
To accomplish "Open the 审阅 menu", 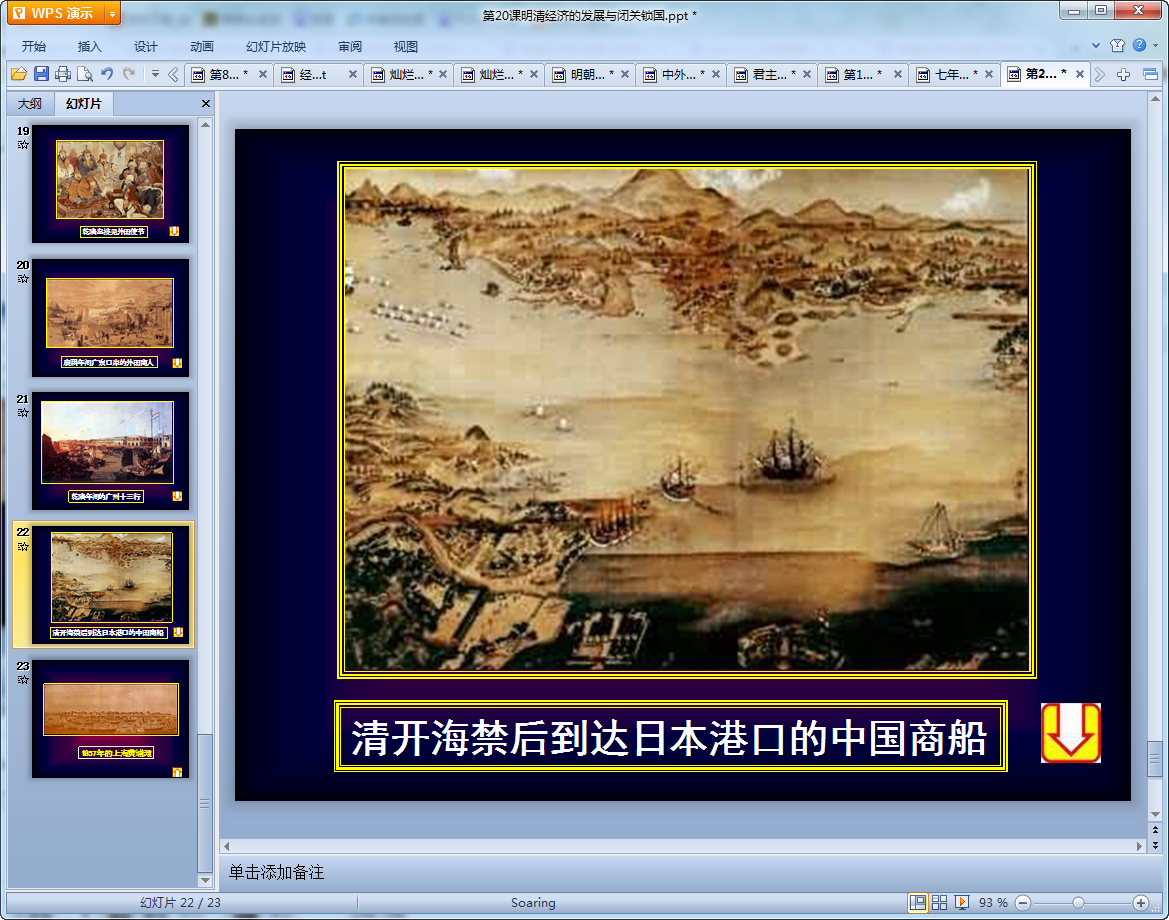I will [x=350, y=46].
